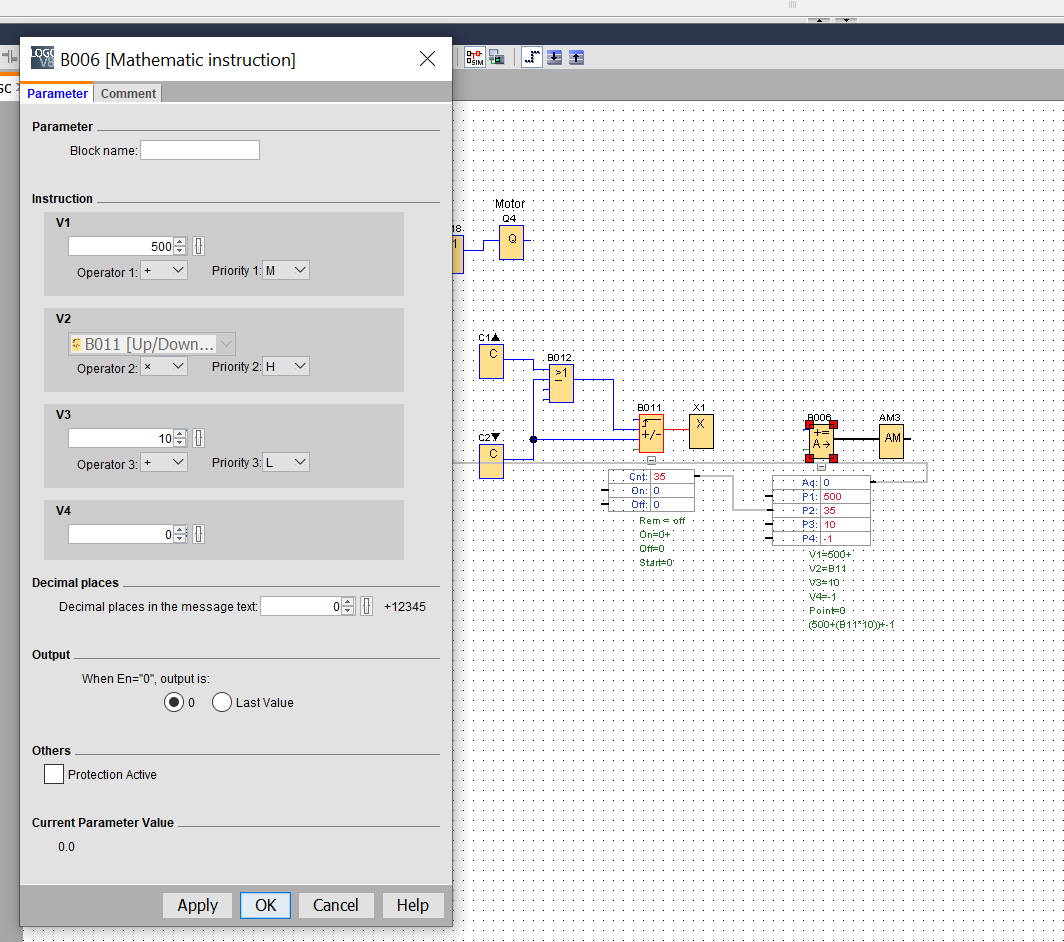
Task: Click the Simulation toolbar icon
Action: tap(473, 57)
